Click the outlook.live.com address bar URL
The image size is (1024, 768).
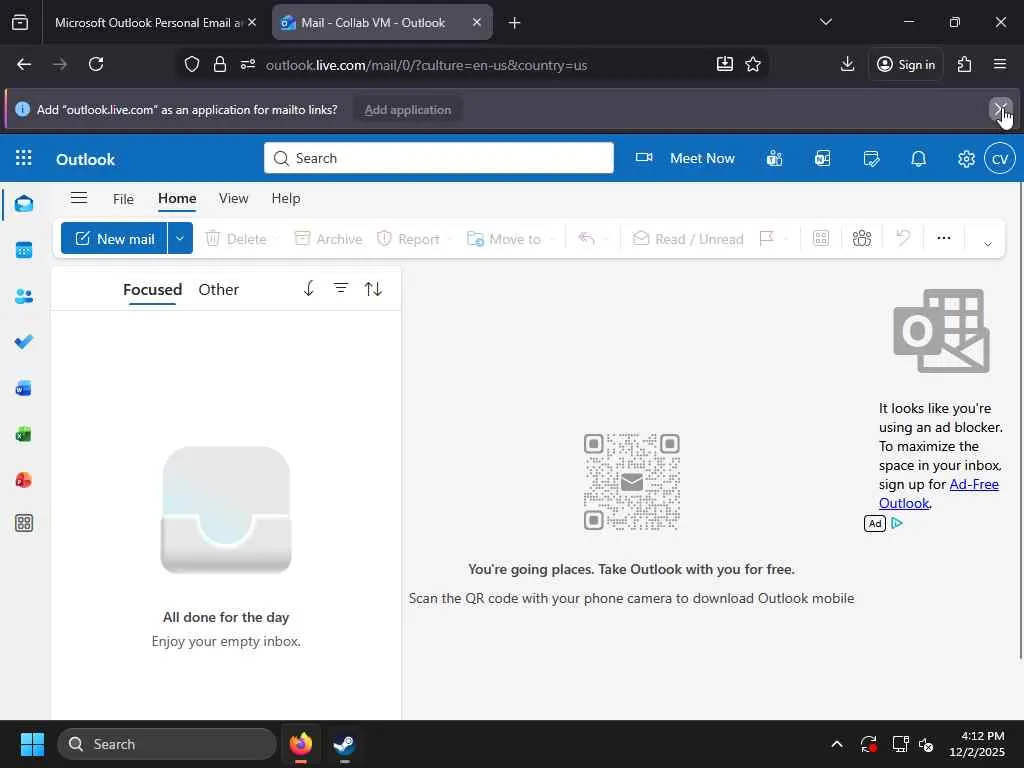tap(426, 65)
